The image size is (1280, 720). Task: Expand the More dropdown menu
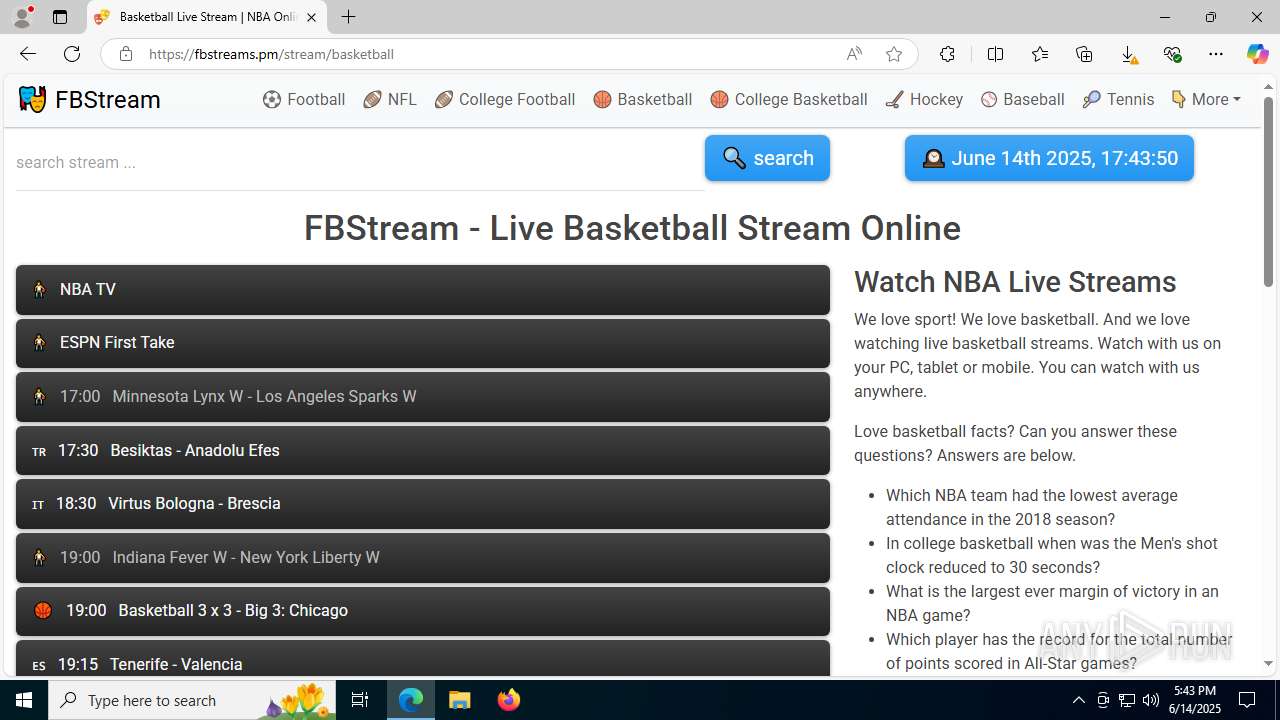pos(1206,99)
